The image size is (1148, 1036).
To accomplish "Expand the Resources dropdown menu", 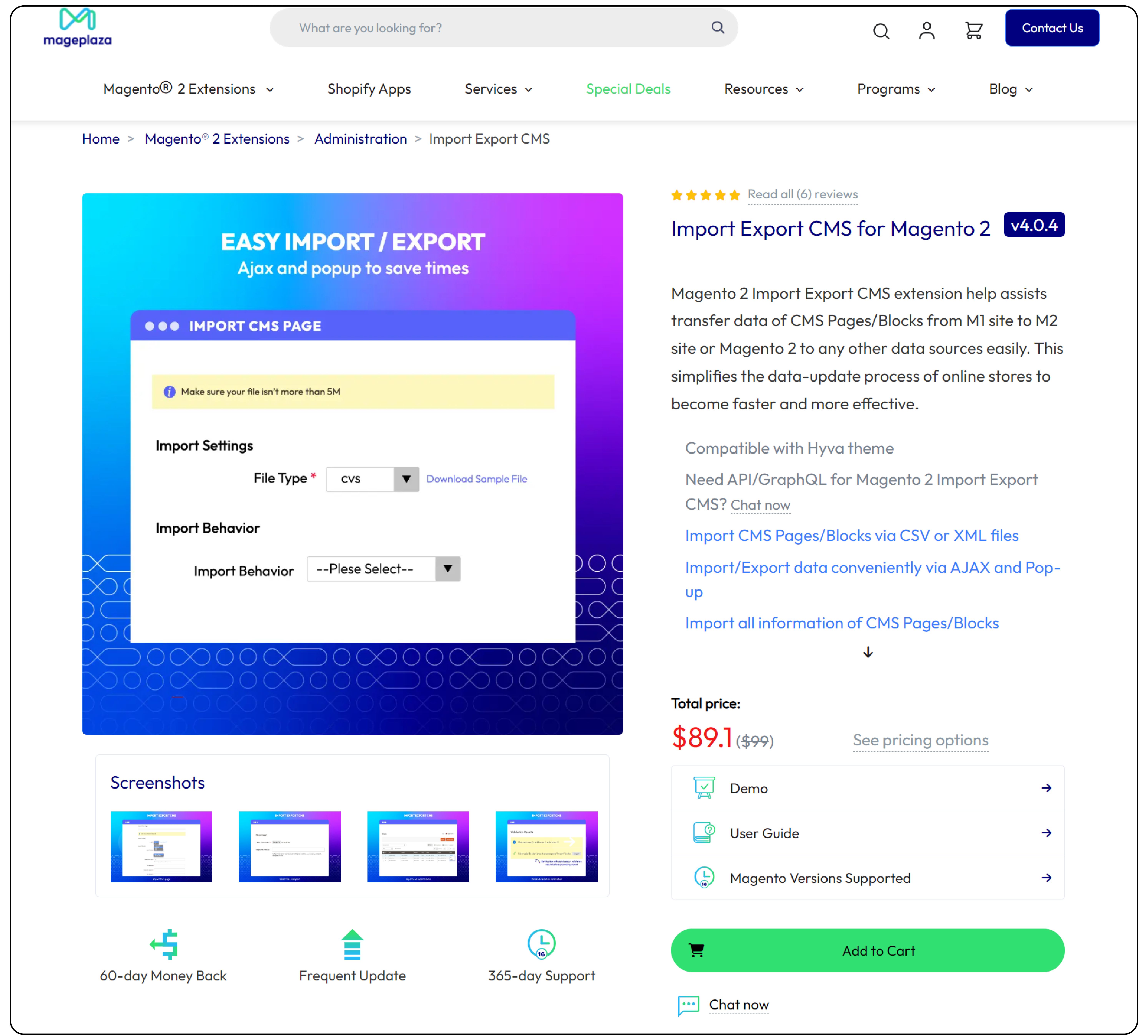I will point(764,89).
